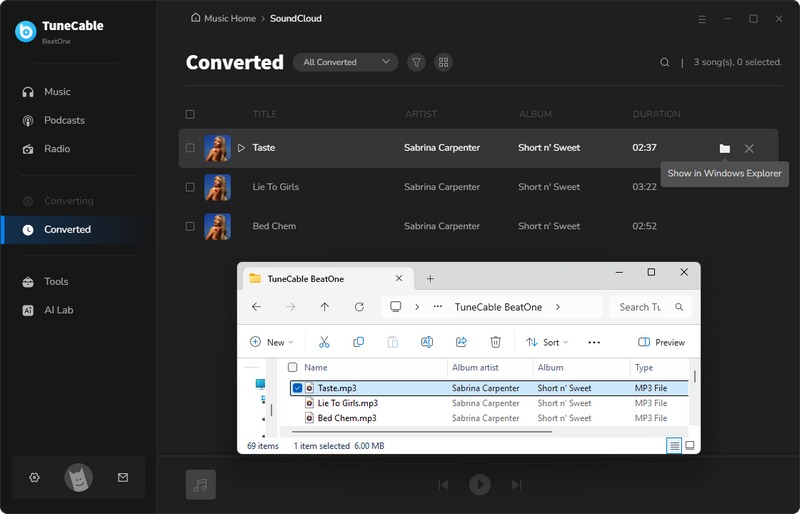Switch Explorer to details view icon
800x514 pixels.
pos(674,446)
